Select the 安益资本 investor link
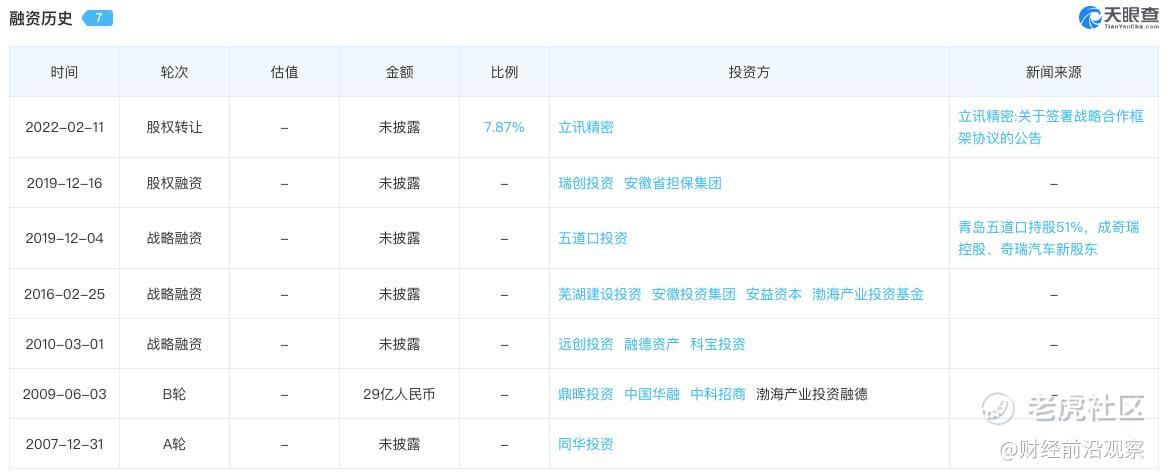This screenshot has height=476, width=1167. (773, 294)
